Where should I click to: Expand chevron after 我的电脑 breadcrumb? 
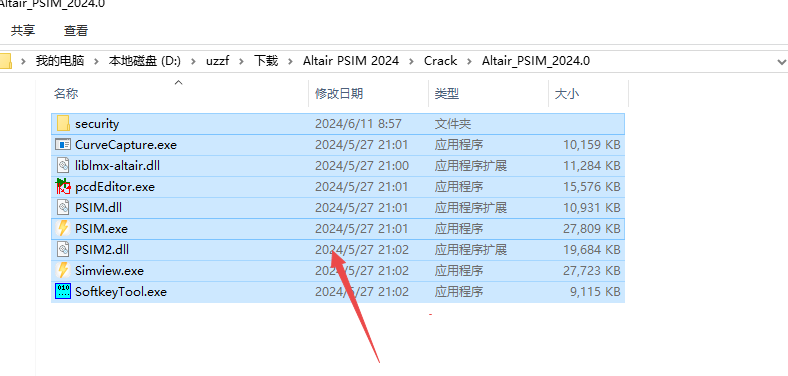point(96,61)
